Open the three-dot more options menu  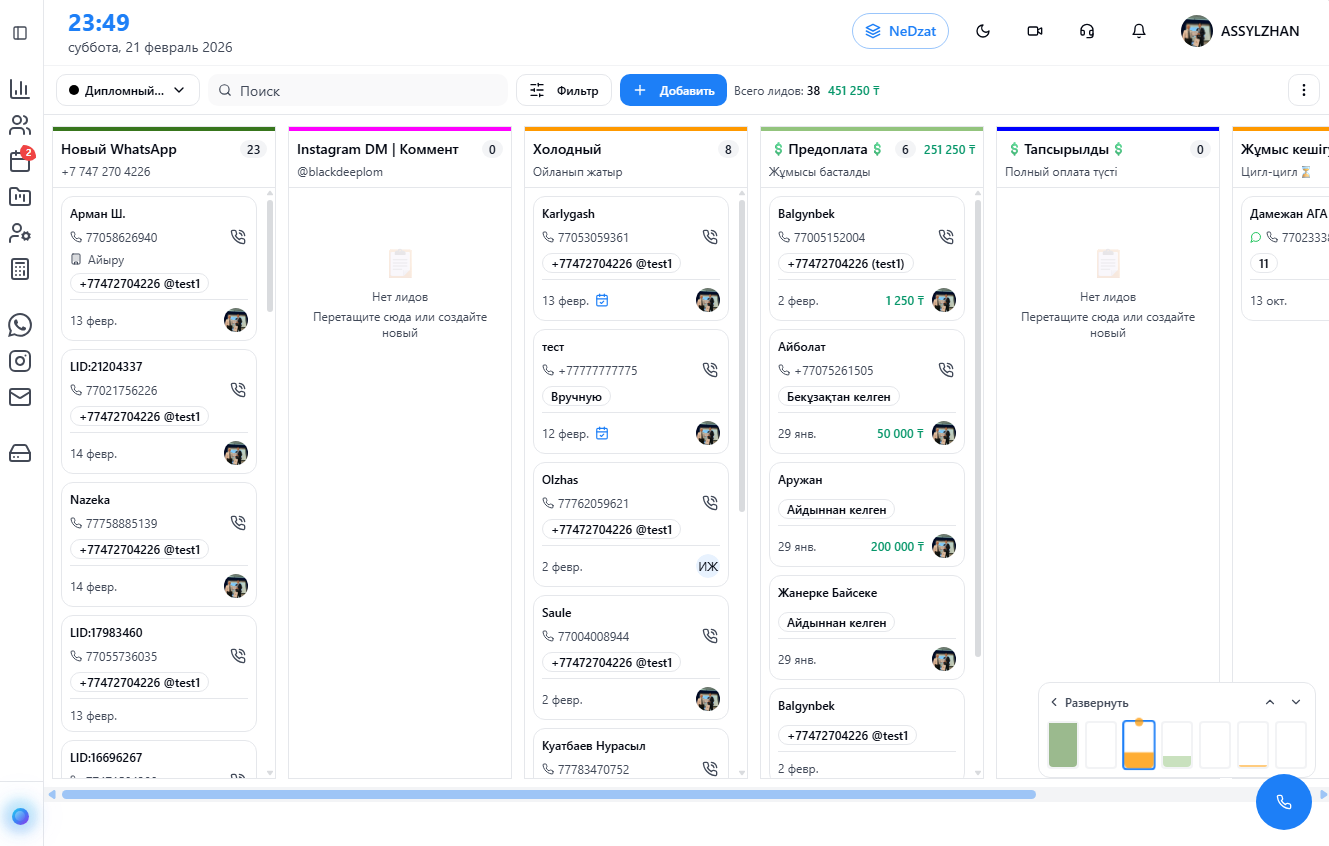pos(1303,90)
